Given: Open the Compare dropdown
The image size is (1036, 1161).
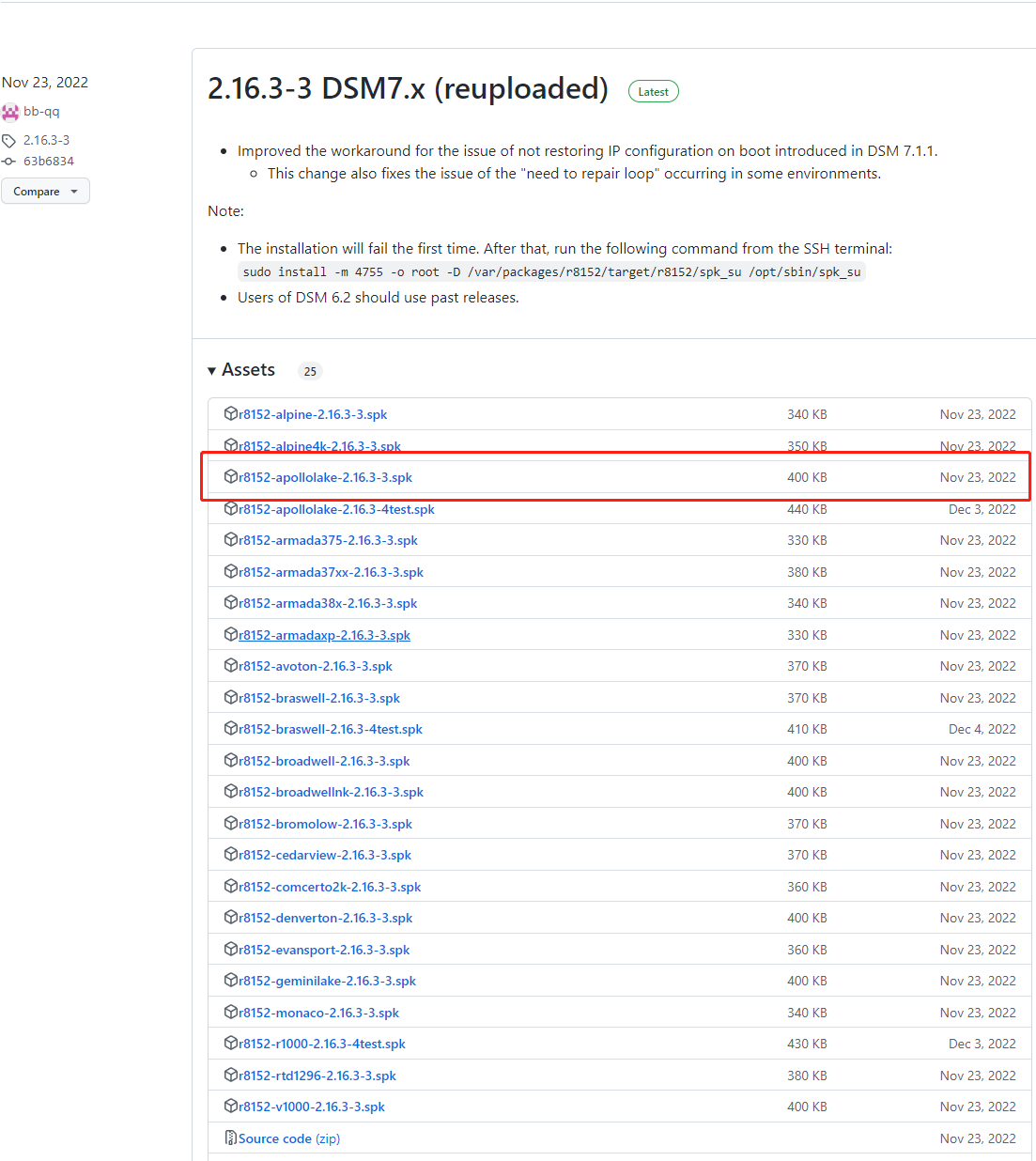Looking at the screenshot, I should coord(45,192).
